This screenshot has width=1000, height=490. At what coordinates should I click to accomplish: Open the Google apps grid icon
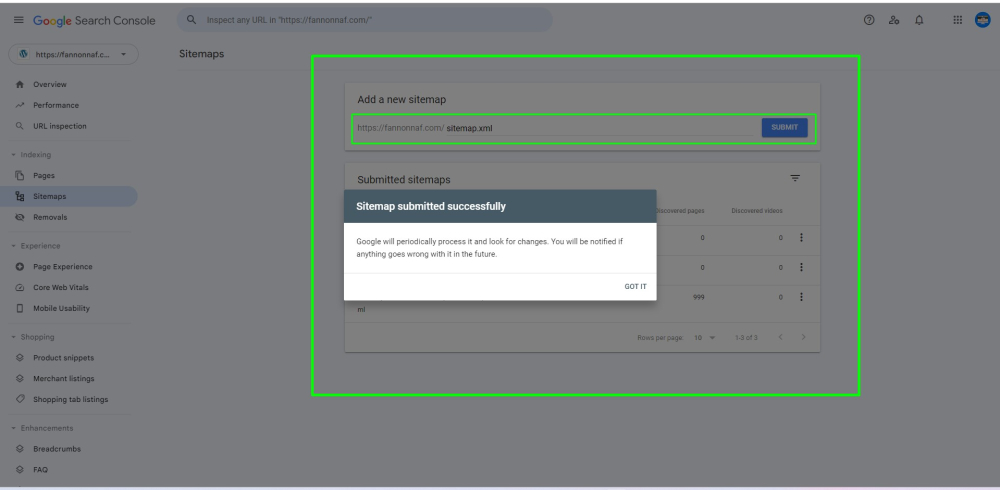tap(957, 20)
